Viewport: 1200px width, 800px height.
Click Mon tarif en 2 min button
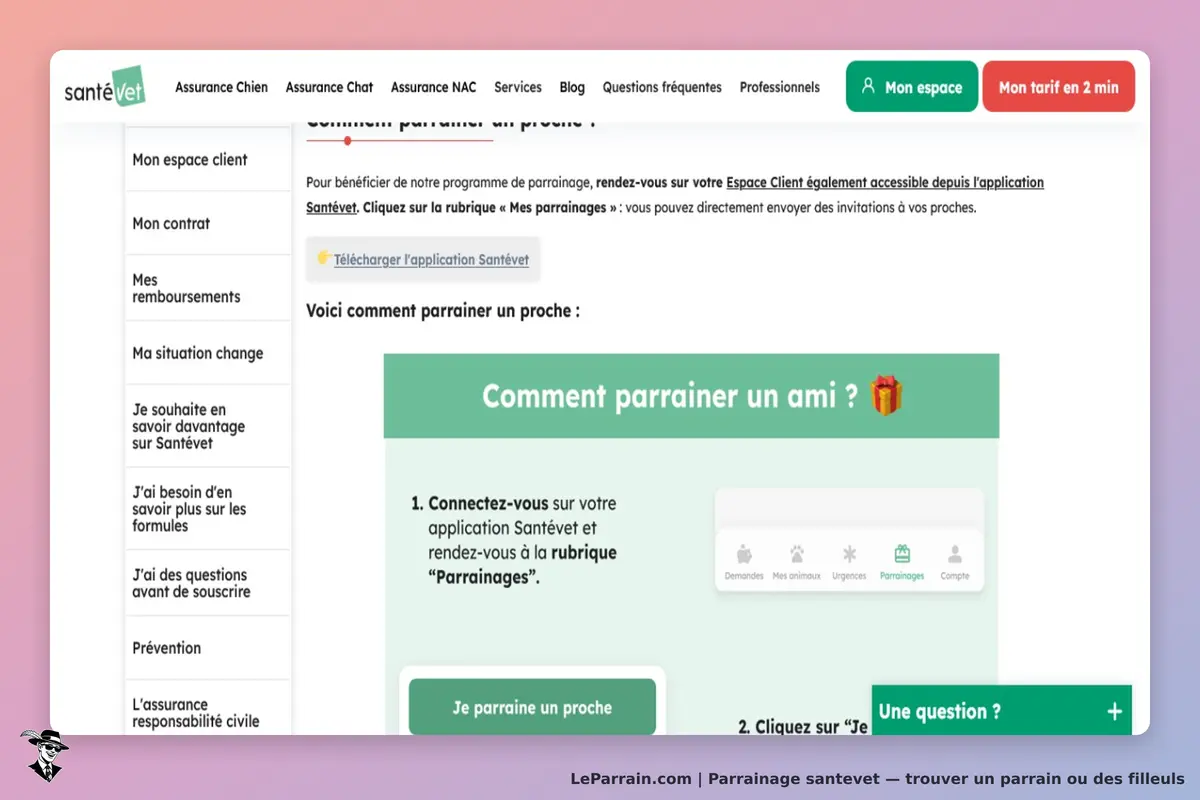pos(1059,87)
